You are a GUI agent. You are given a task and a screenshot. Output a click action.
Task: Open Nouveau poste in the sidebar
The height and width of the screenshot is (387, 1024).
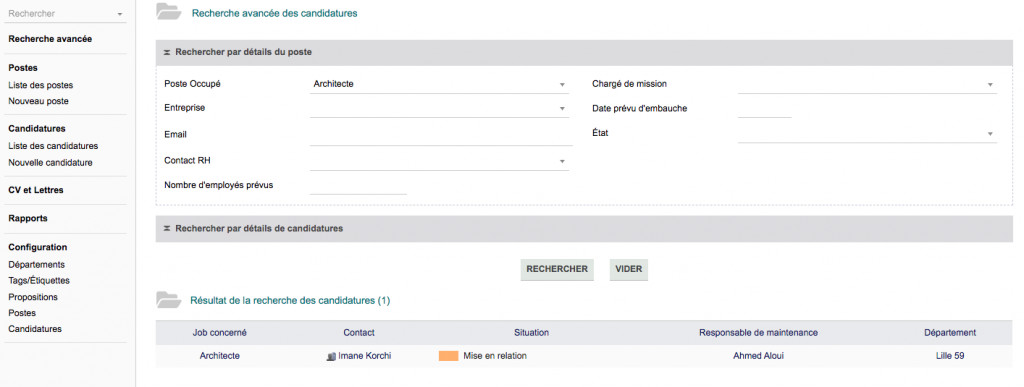(x=39, y=102)
